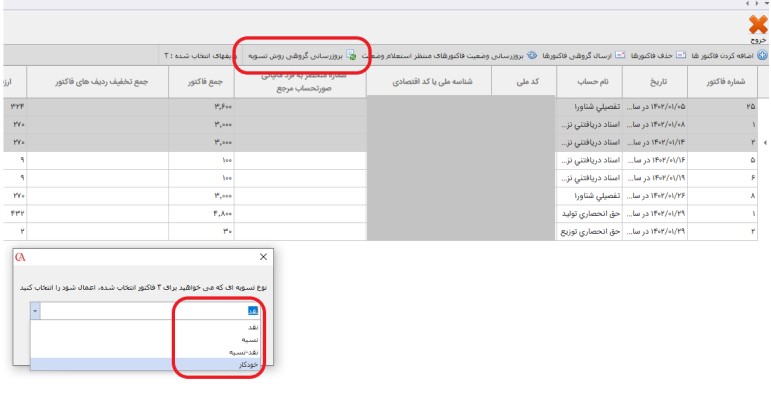Click the settlement type input field
Viewport: 771px width, 409px height.
(150, 311)
